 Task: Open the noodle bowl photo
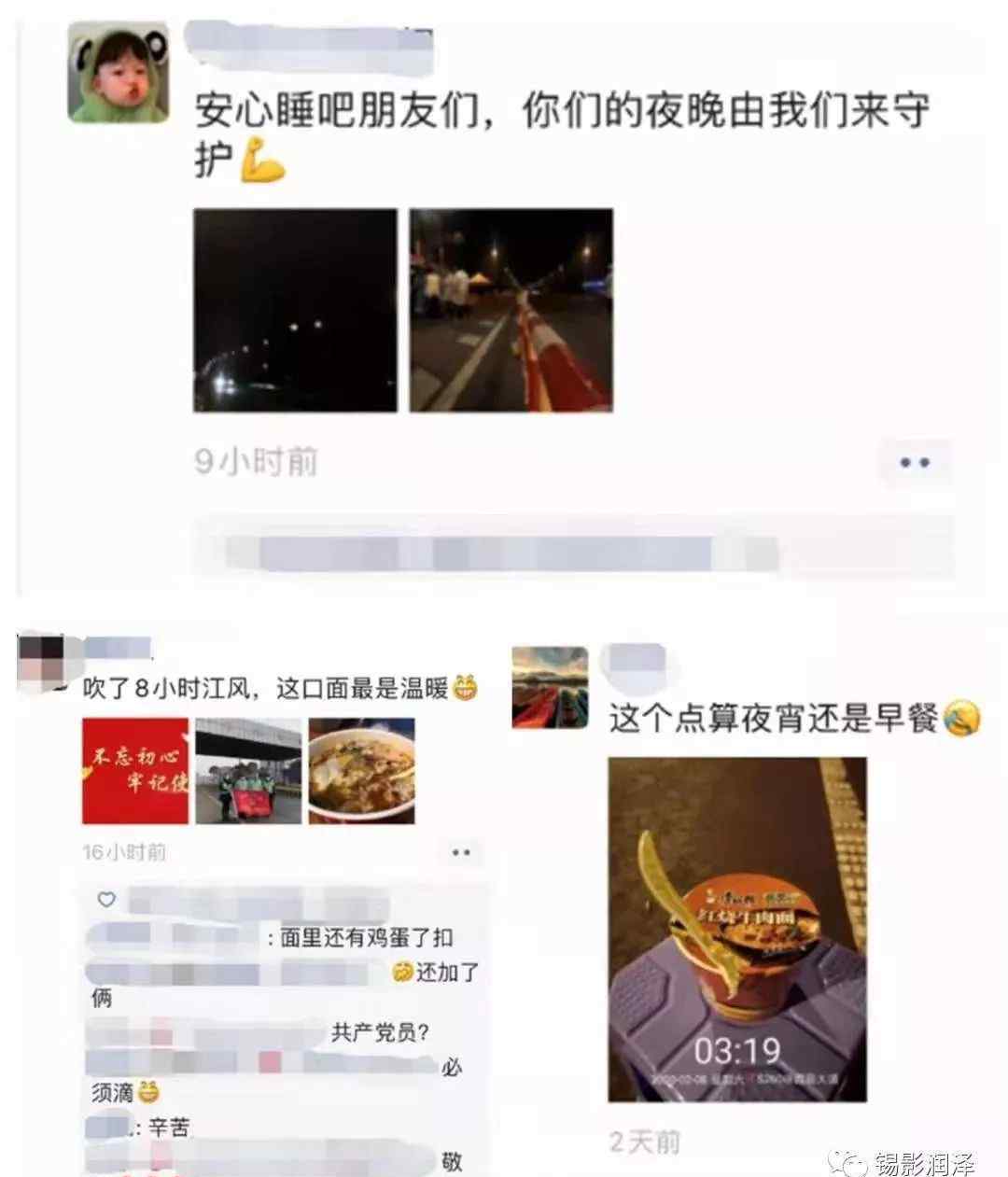(361, 771)
